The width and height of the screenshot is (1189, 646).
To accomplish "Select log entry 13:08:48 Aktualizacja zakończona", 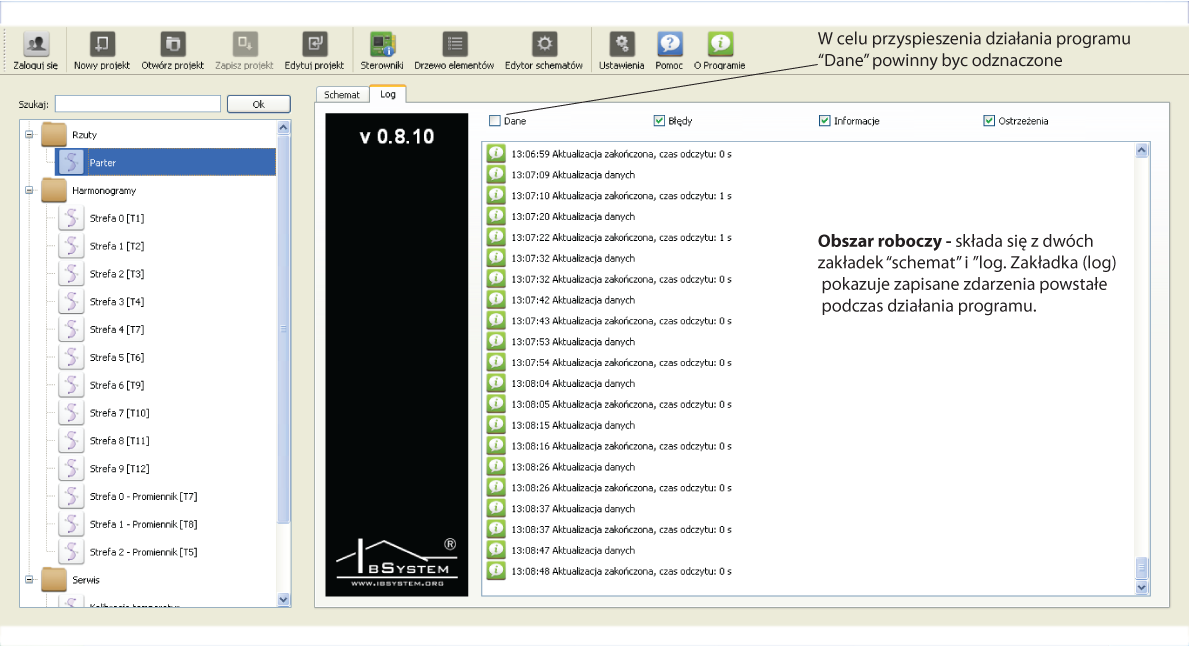I will click(x=621, y=571).
